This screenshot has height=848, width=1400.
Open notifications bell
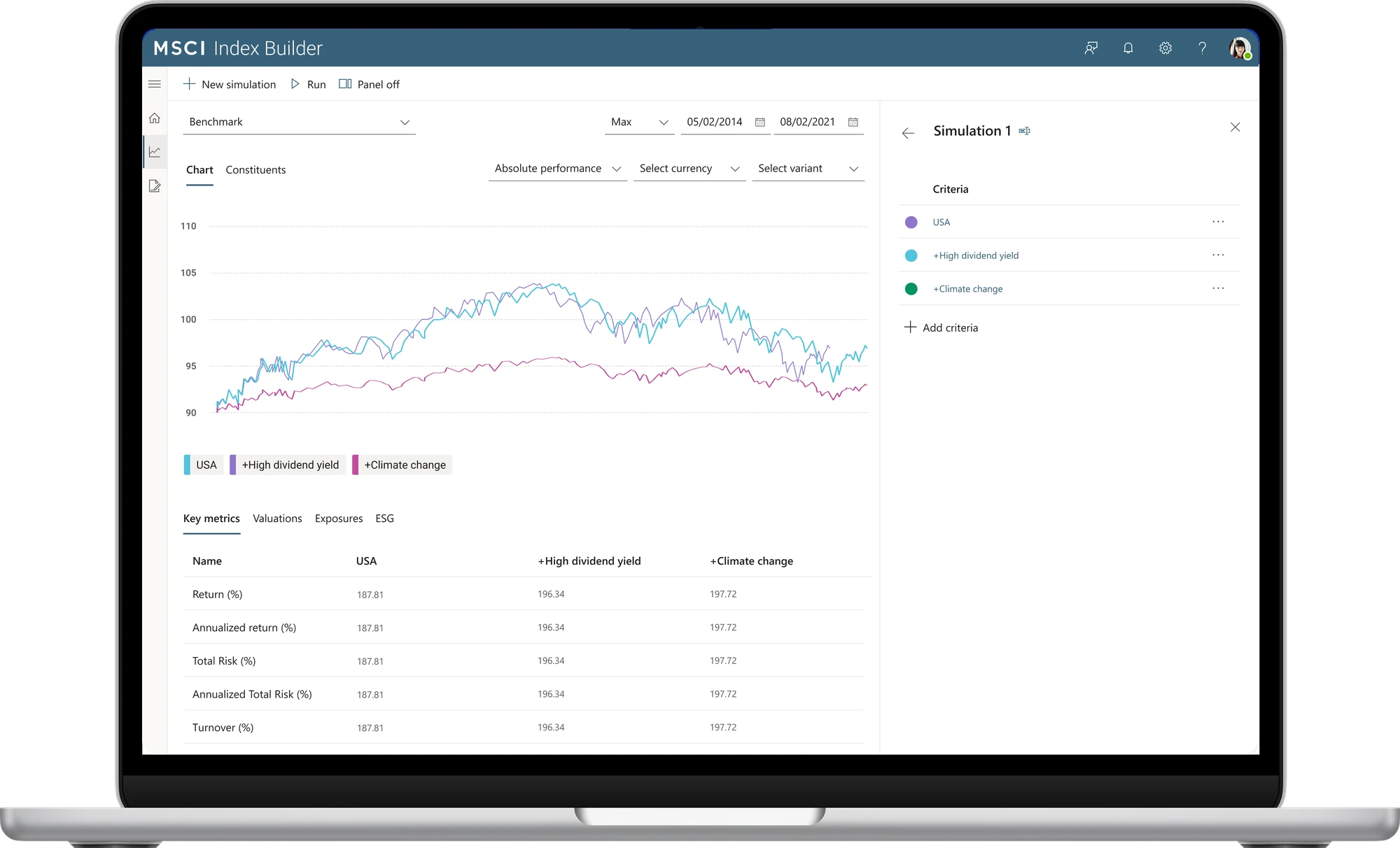(x=1128, y=48)
